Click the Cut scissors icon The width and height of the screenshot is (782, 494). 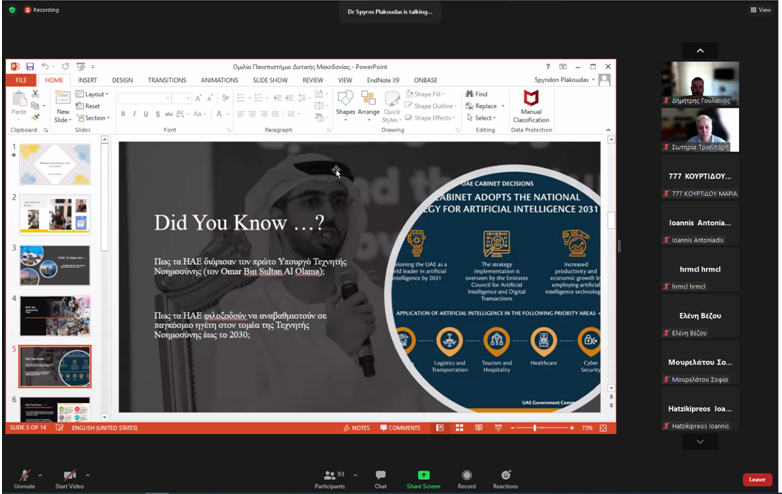pyautogui.click(x=35, y=94)
